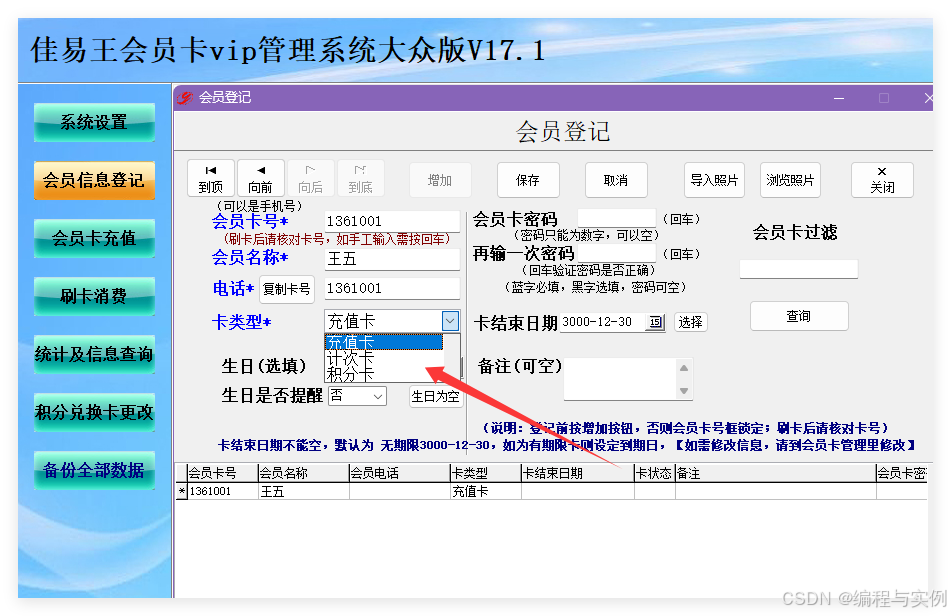Click the 卡状态 column header

[x=654, y=474]
